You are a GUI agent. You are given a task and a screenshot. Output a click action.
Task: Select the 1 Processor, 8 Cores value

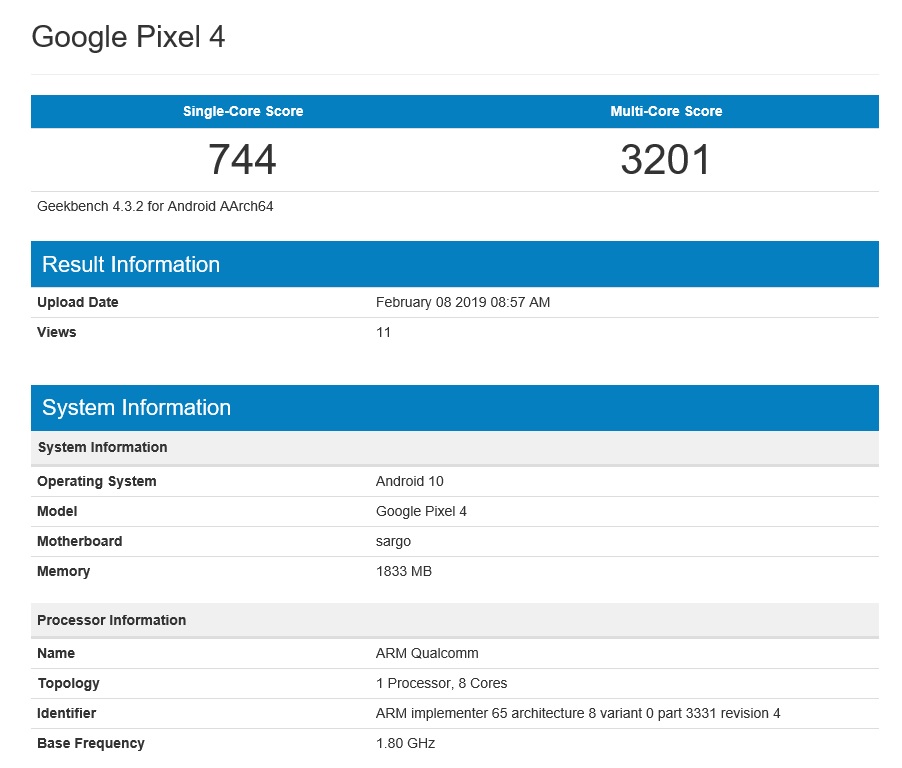click(x=441, y=683)
